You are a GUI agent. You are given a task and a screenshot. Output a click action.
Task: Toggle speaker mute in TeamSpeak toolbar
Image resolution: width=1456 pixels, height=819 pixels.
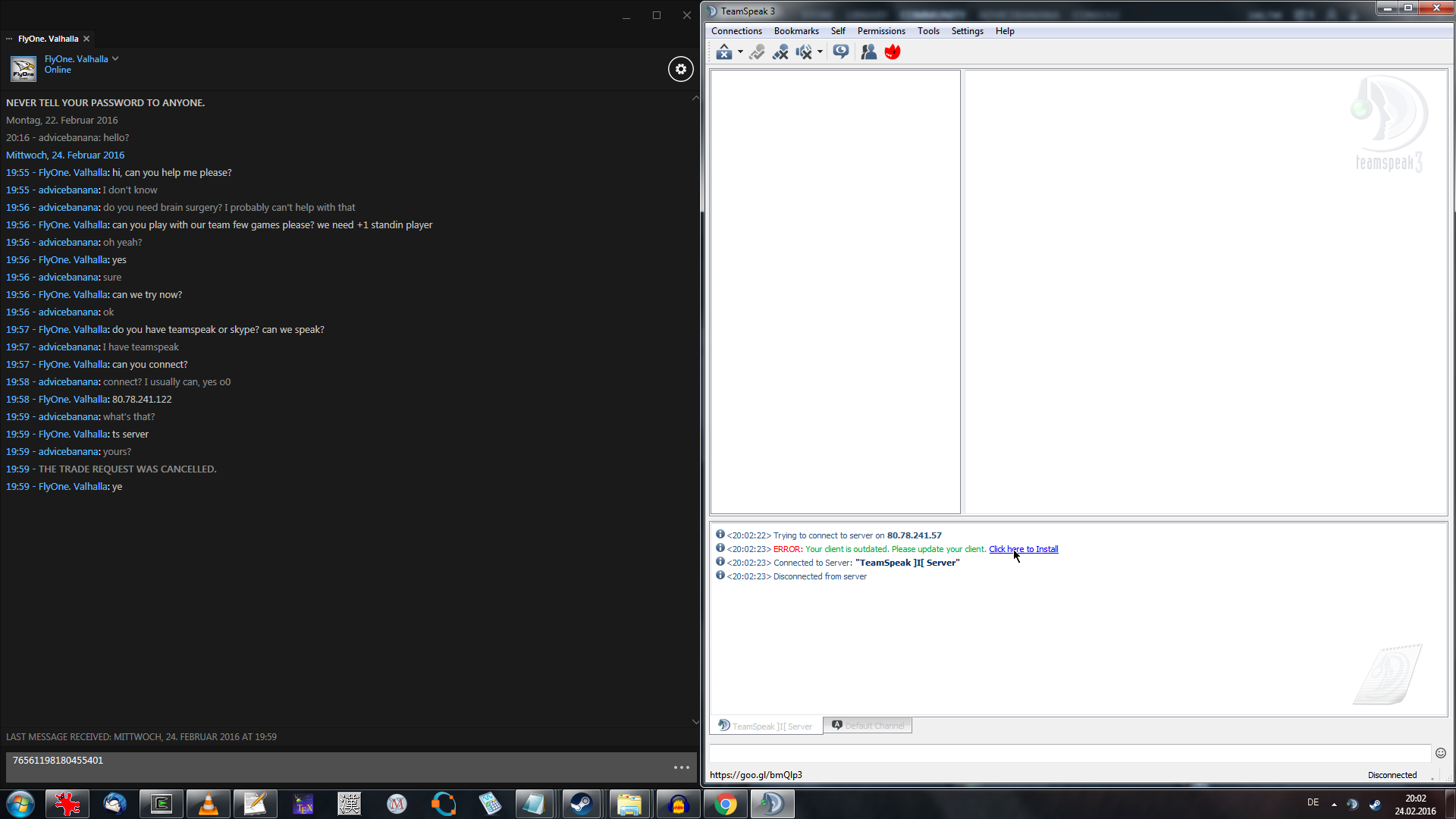coord(804,52)
